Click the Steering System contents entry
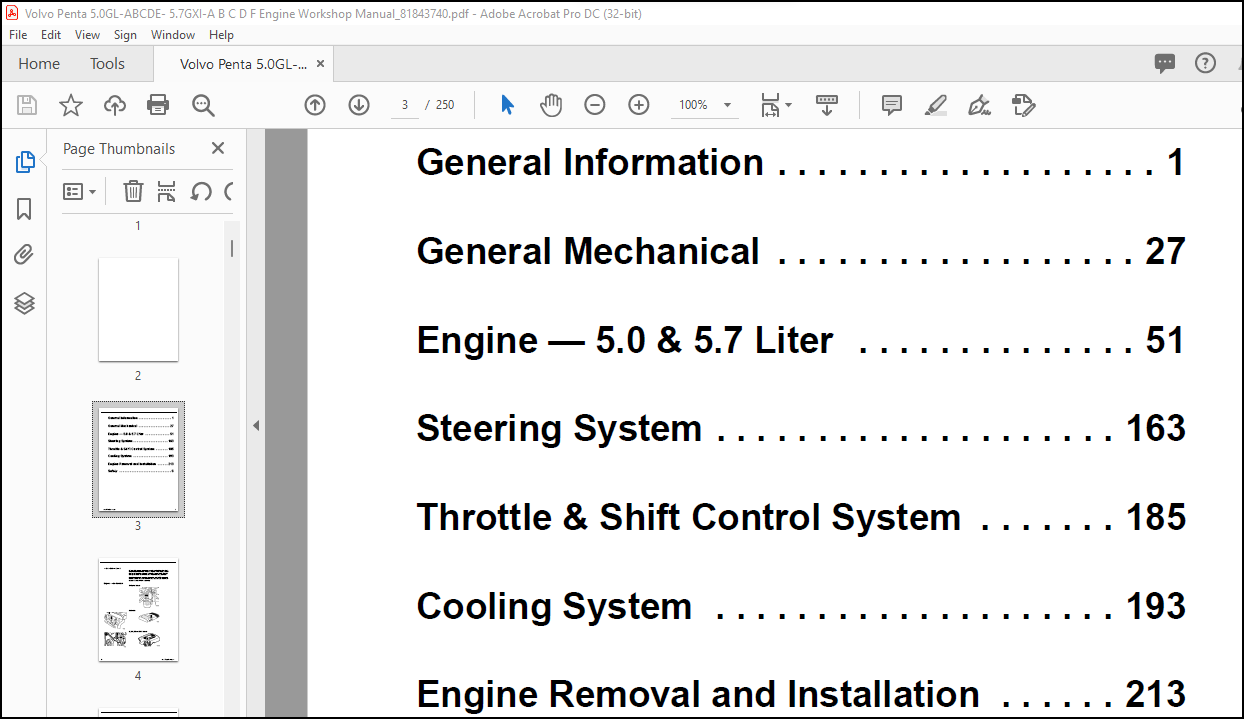Screen dimensions: 1244x719 [800, 428]
